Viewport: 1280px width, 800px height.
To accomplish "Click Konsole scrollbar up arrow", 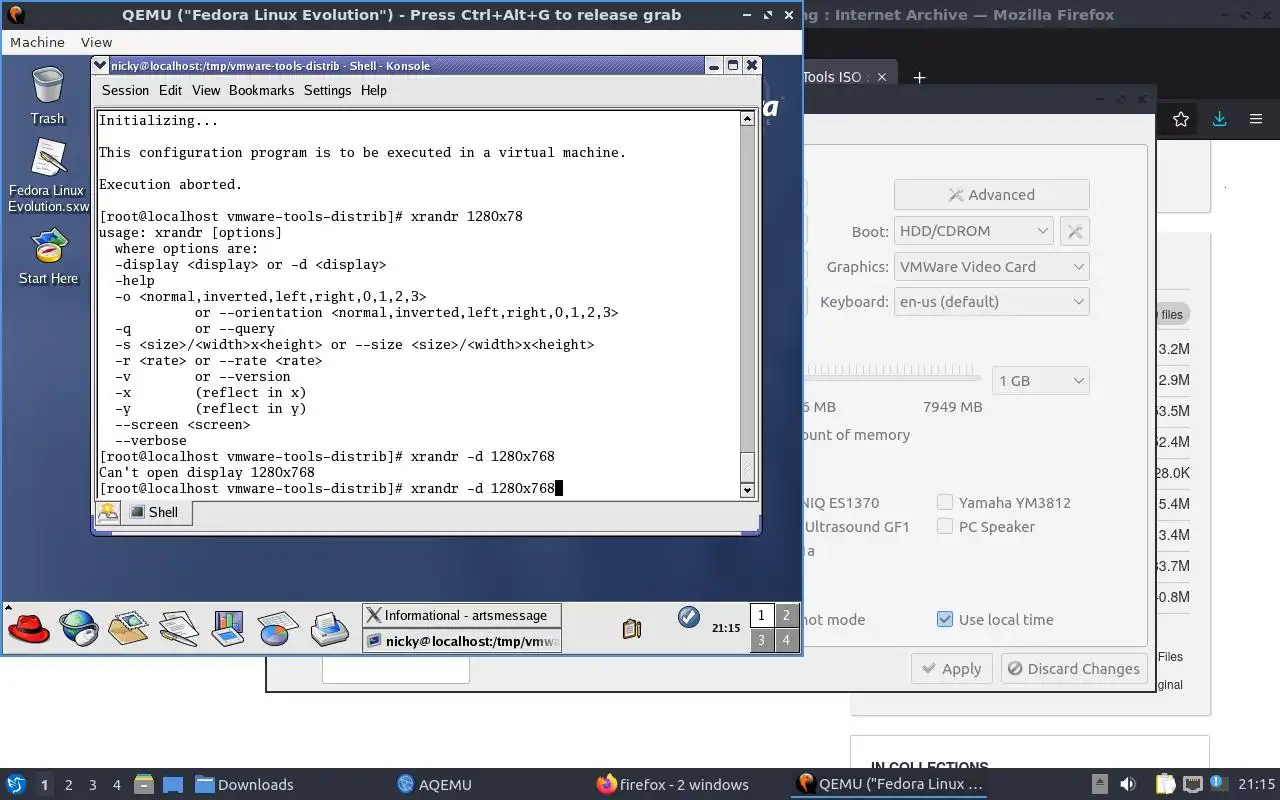I will [747, 119].
